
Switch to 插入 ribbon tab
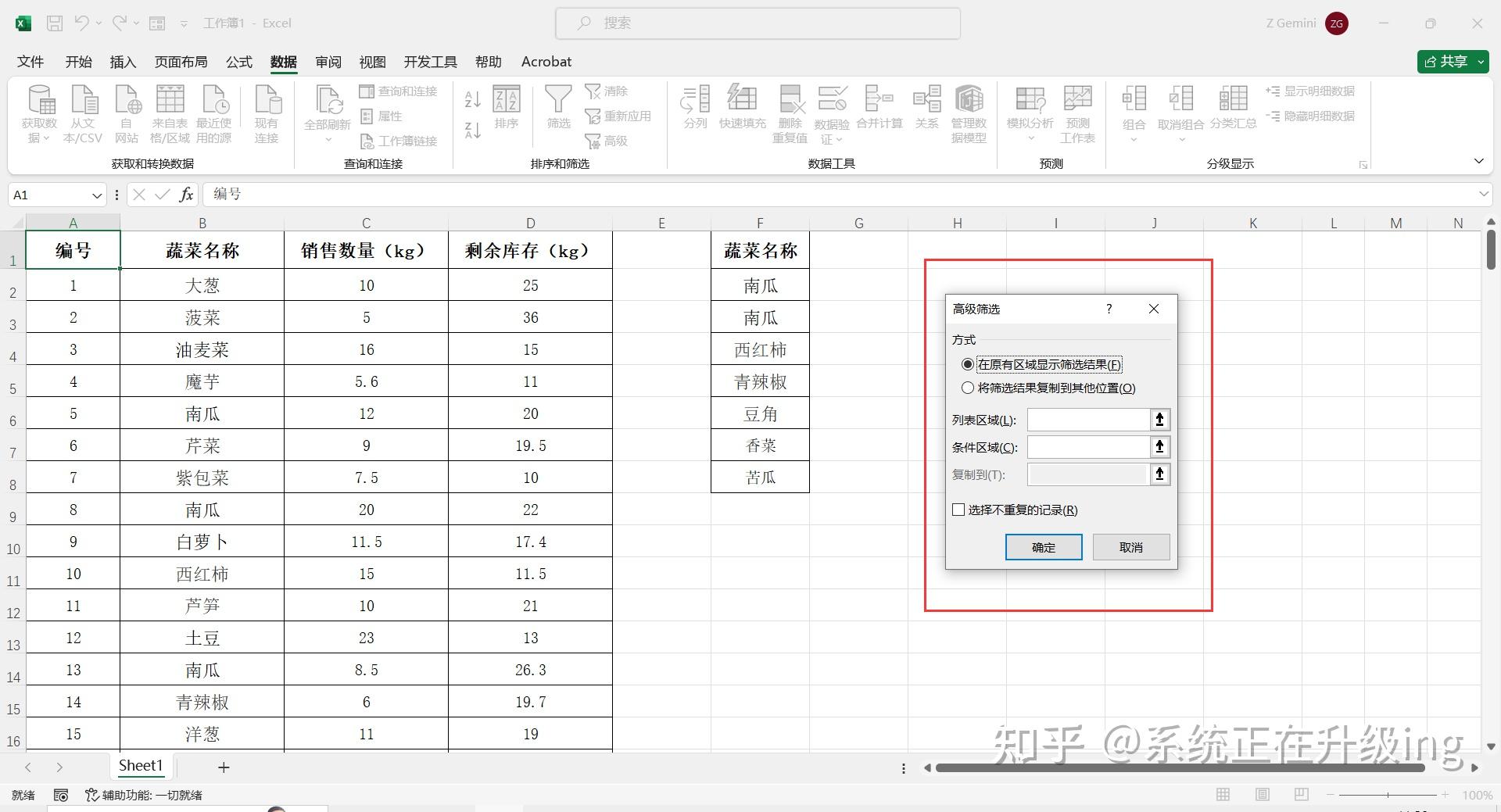click(123, 62)
